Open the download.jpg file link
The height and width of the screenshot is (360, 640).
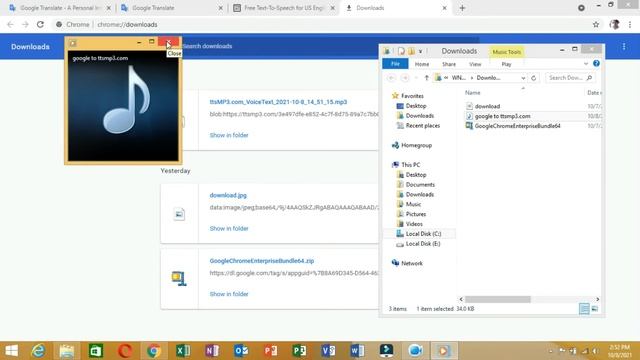(x=228, y=196)
